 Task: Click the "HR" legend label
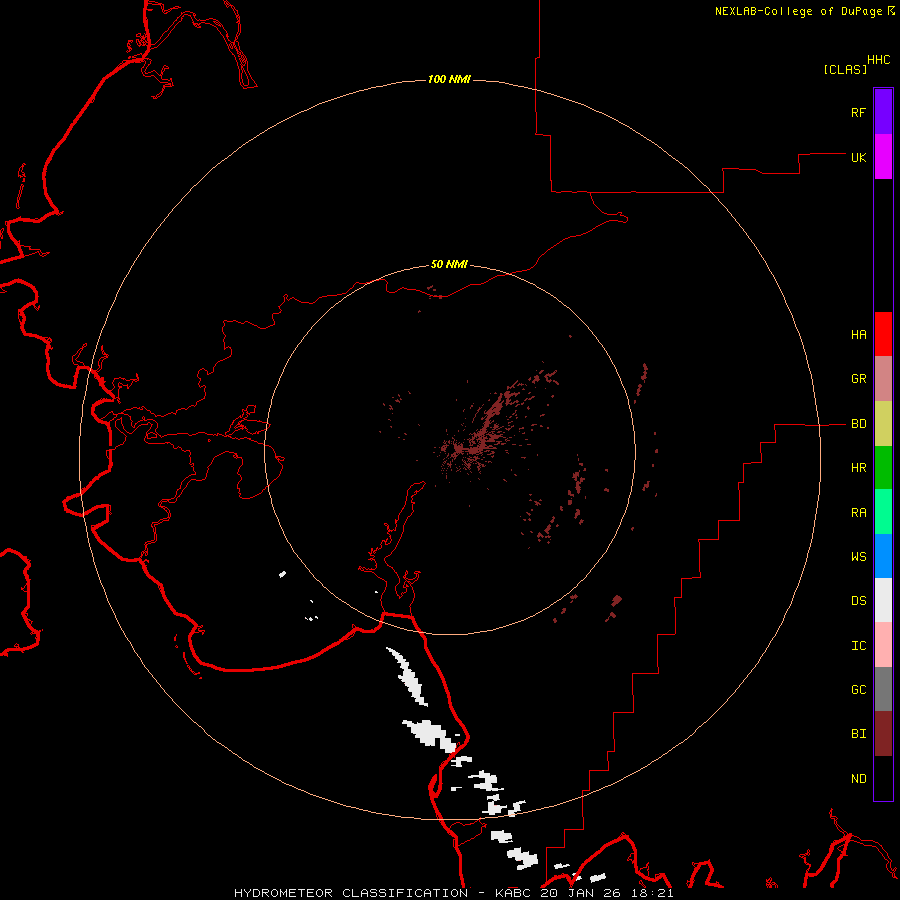pos(858,468)
